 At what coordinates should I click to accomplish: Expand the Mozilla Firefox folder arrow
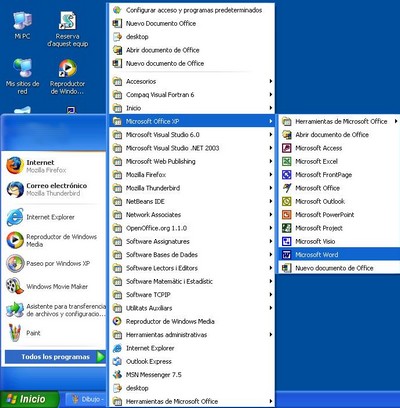tap(271, 175)
